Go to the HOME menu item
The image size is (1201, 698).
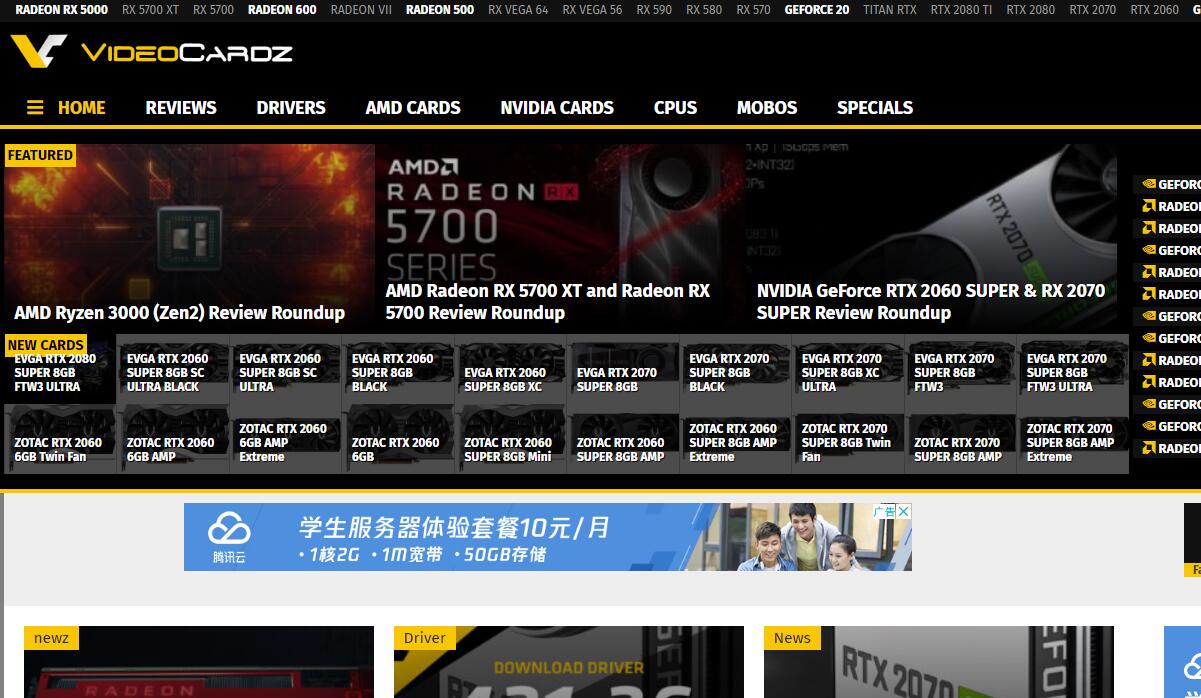81,108
